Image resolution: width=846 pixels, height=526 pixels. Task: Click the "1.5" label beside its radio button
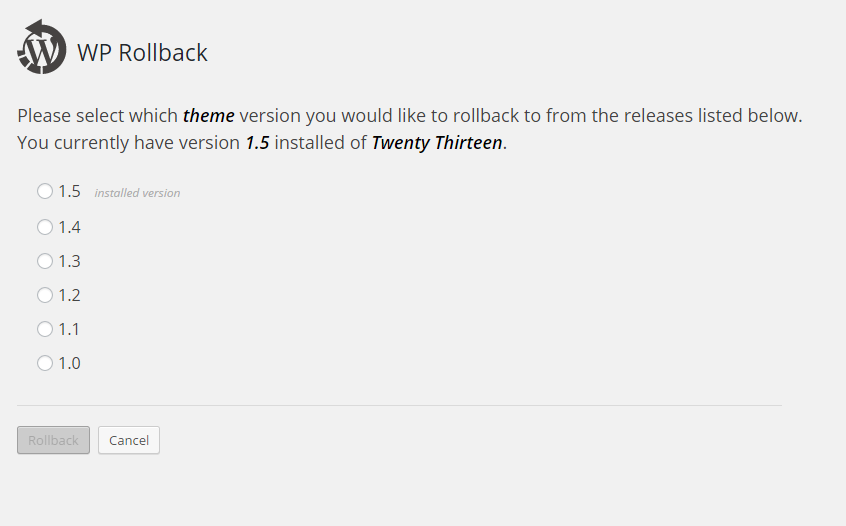click(69, 191)
